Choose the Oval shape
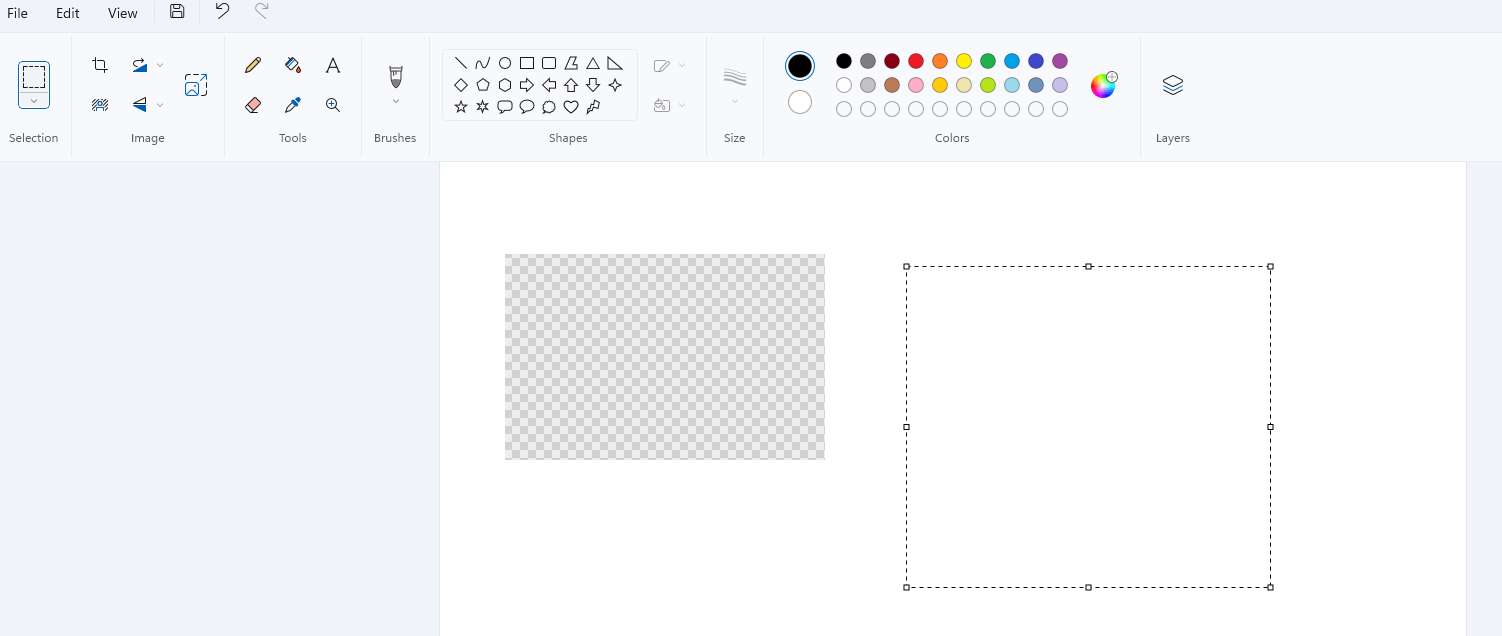The image size is (1502, 636). pos(505,62)
